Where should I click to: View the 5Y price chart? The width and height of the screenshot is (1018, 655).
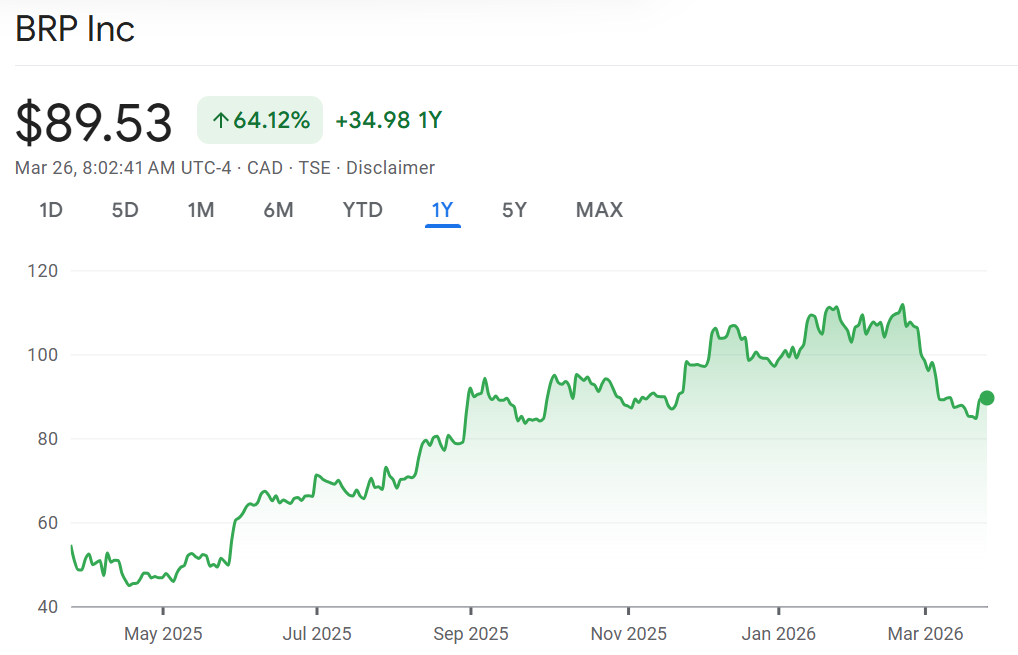pyautogui.click(x=514, y=210)
